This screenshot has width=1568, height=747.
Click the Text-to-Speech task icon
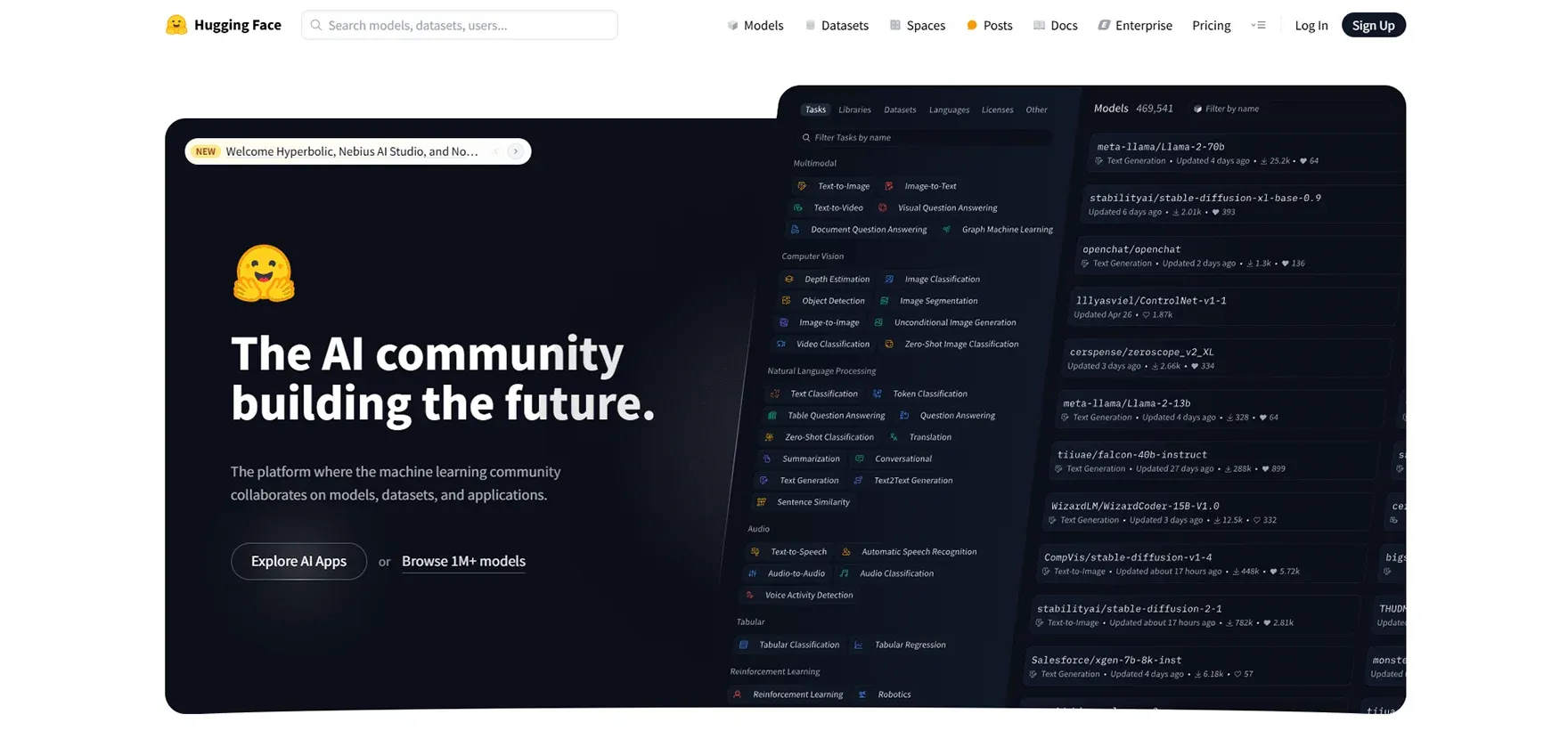(755, 551)
